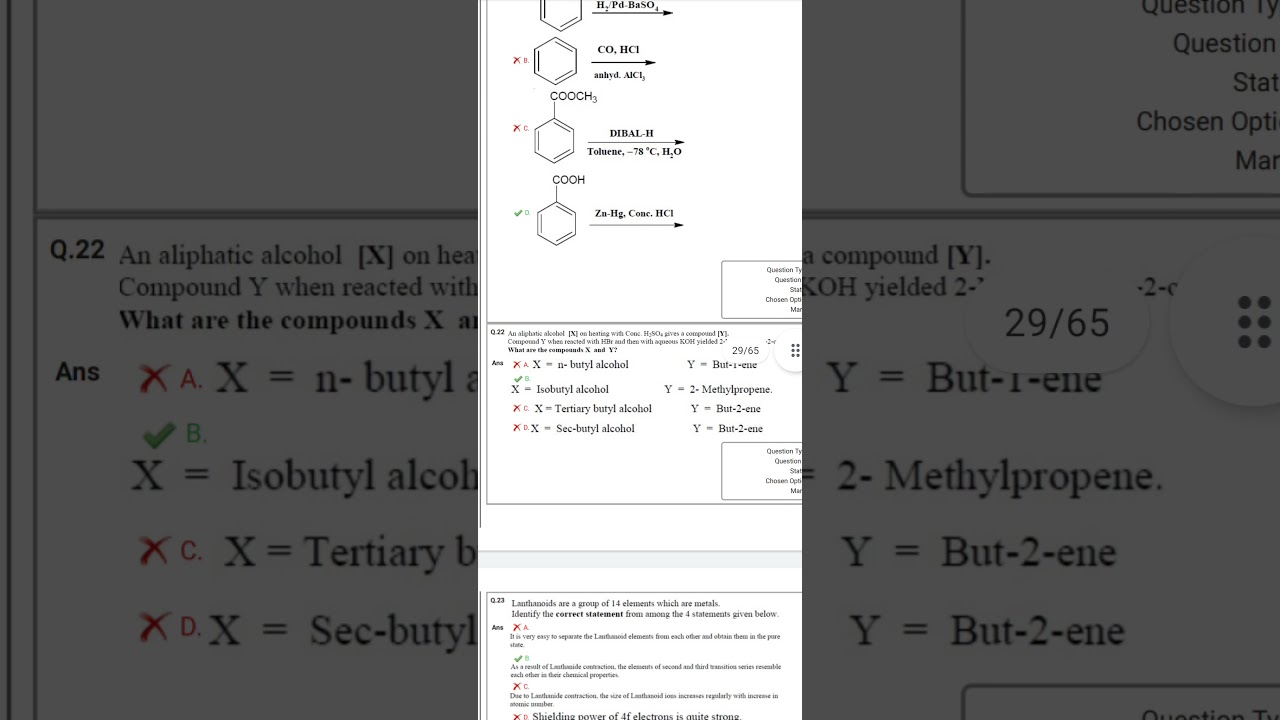Screen dimensions: 1280x720
Task: Click the red cross of Q.23 option A
Action: (517, 627)
